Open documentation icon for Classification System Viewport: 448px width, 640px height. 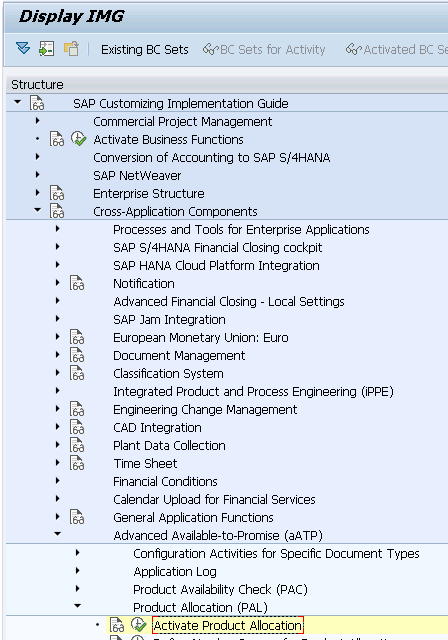tap(77, 373)
